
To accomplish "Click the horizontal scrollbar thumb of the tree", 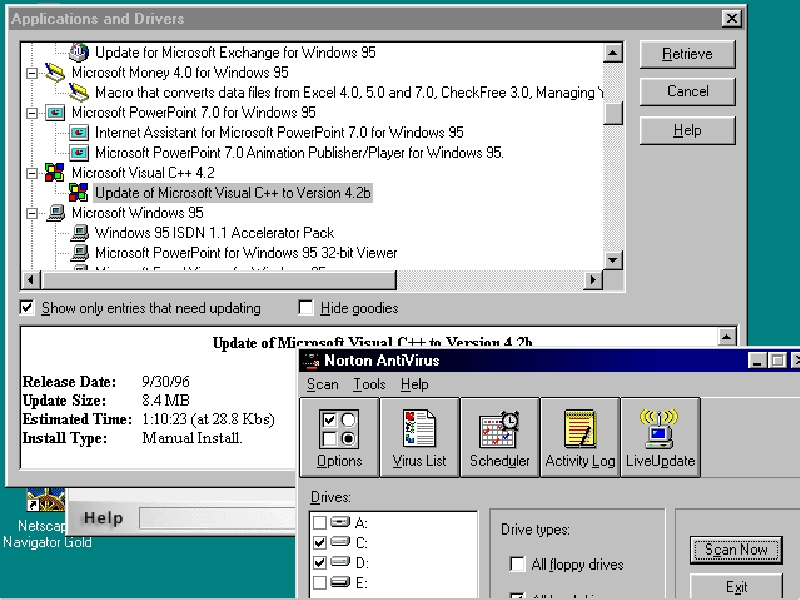I will tap(219, 280).
